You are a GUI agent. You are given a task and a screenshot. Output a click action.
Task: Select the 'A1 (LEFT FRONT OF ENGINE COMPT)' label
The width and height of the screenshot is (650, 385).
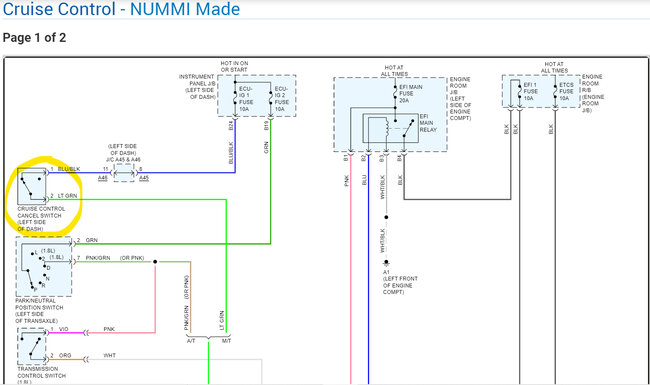point(400,282)
